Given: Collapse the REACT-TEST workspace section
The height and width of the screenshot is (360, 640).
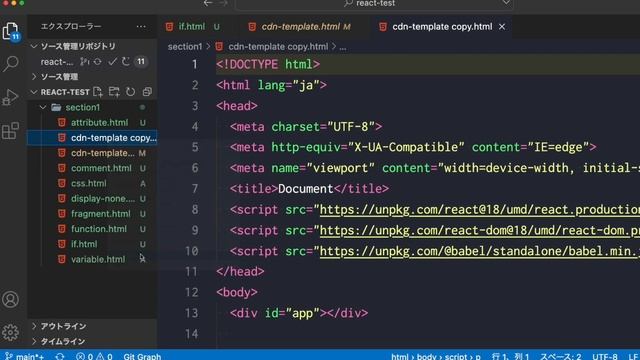Looking at the screenshot, I should click(34, 92).
